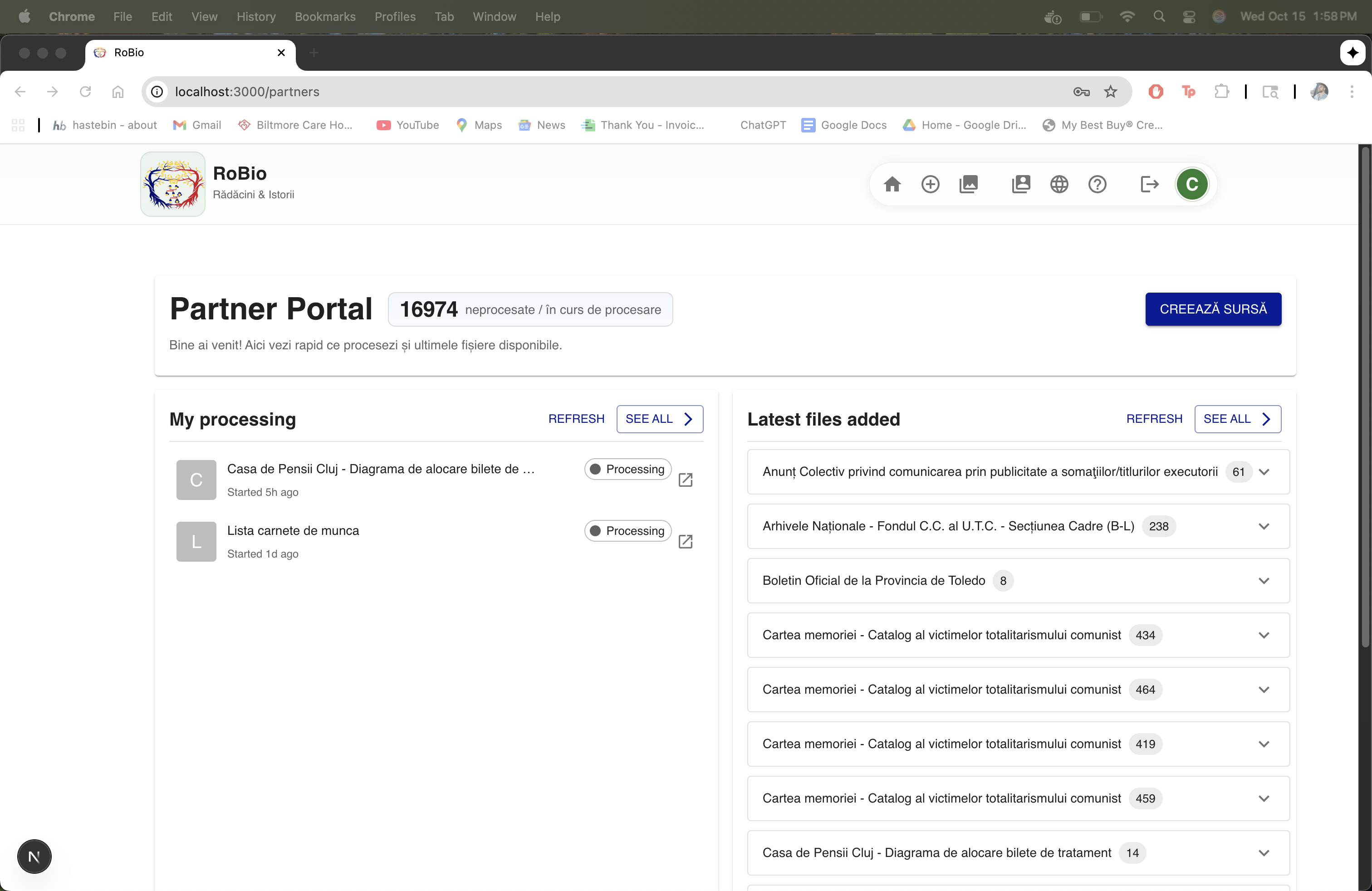Viewport: 1372px width, 891px height.
Task: Expand Arhivele Naționale Fondul C.C. entry
Action: [x=1264, y=526]
